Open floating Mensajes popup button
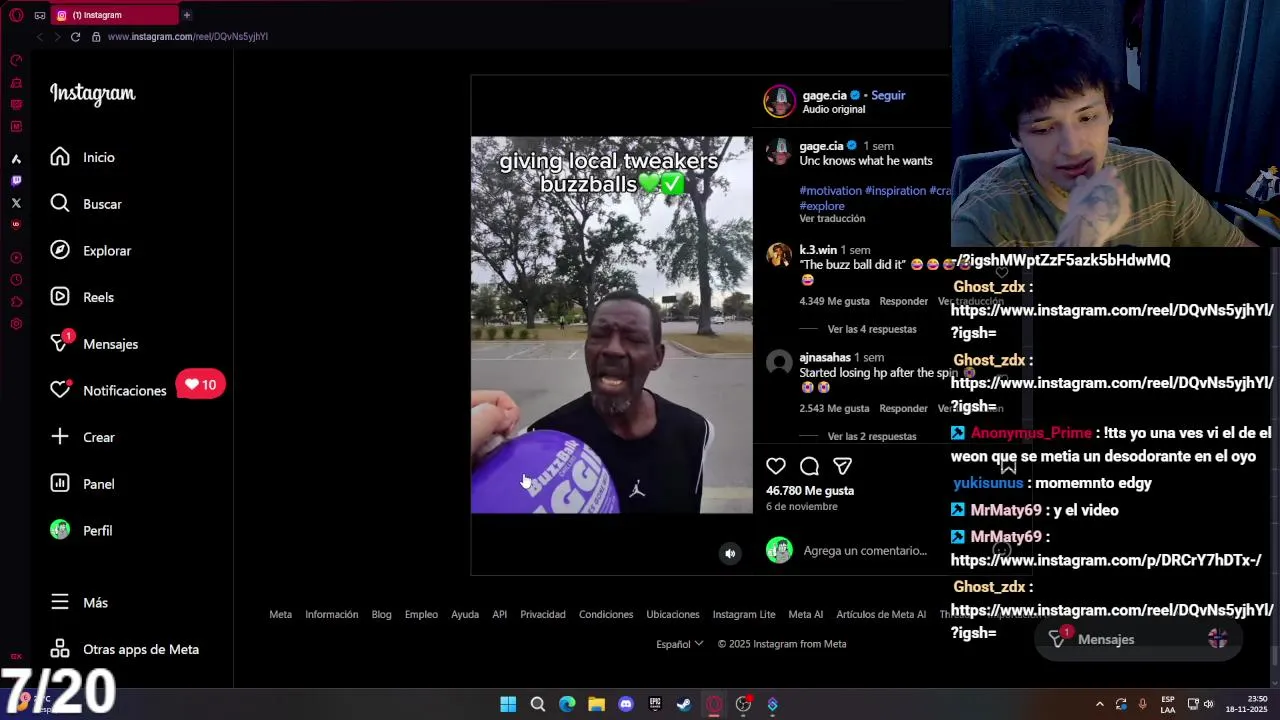This screenshot has width=1280, height=720. click(1140, 639)
